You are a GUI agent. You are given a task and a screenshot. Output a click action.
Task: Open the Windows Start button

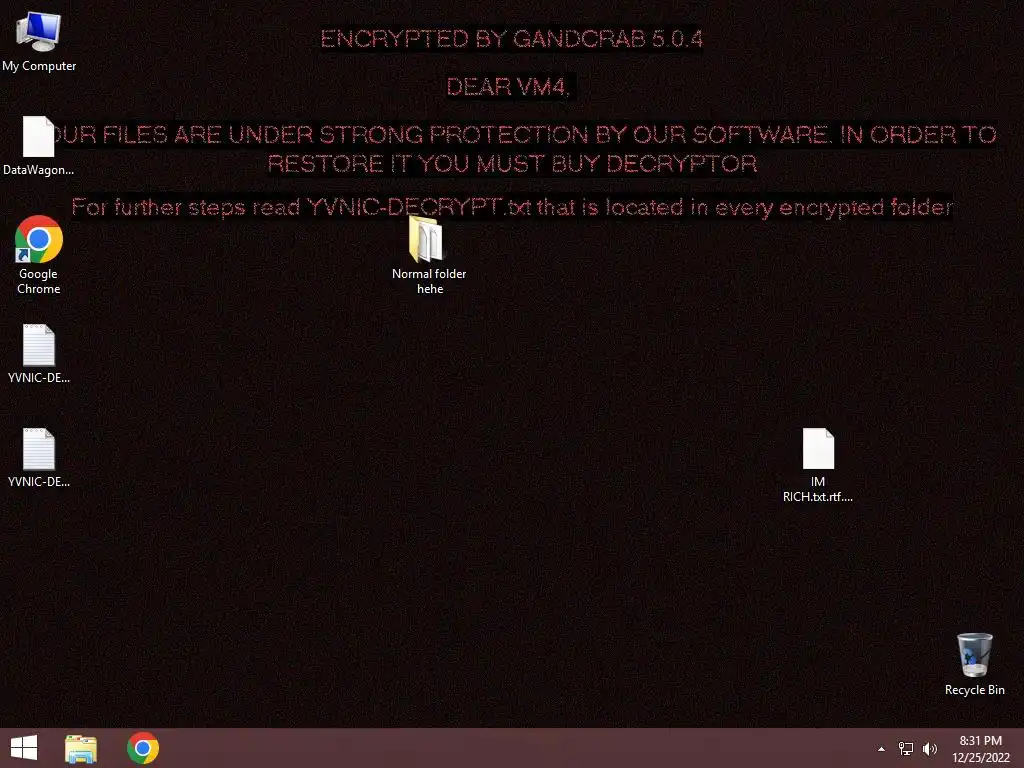pyautogui.click(x=24, y=748)
